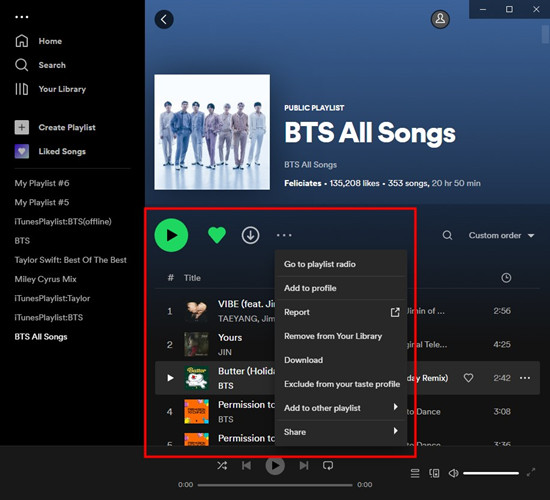
Task: Skip to next track
Action: tap(304, 466)
